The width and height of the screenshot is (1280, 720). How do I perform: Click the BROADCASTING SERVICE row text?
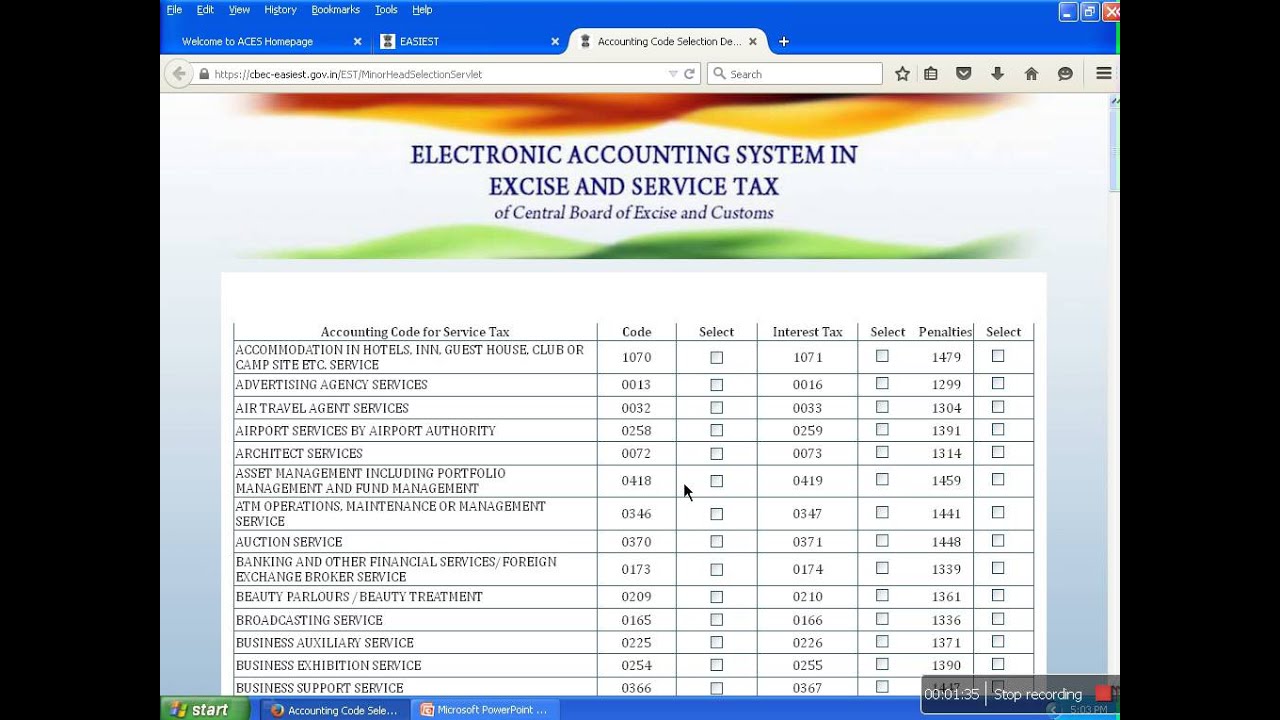pyautogui.click(x=309, y=620)
